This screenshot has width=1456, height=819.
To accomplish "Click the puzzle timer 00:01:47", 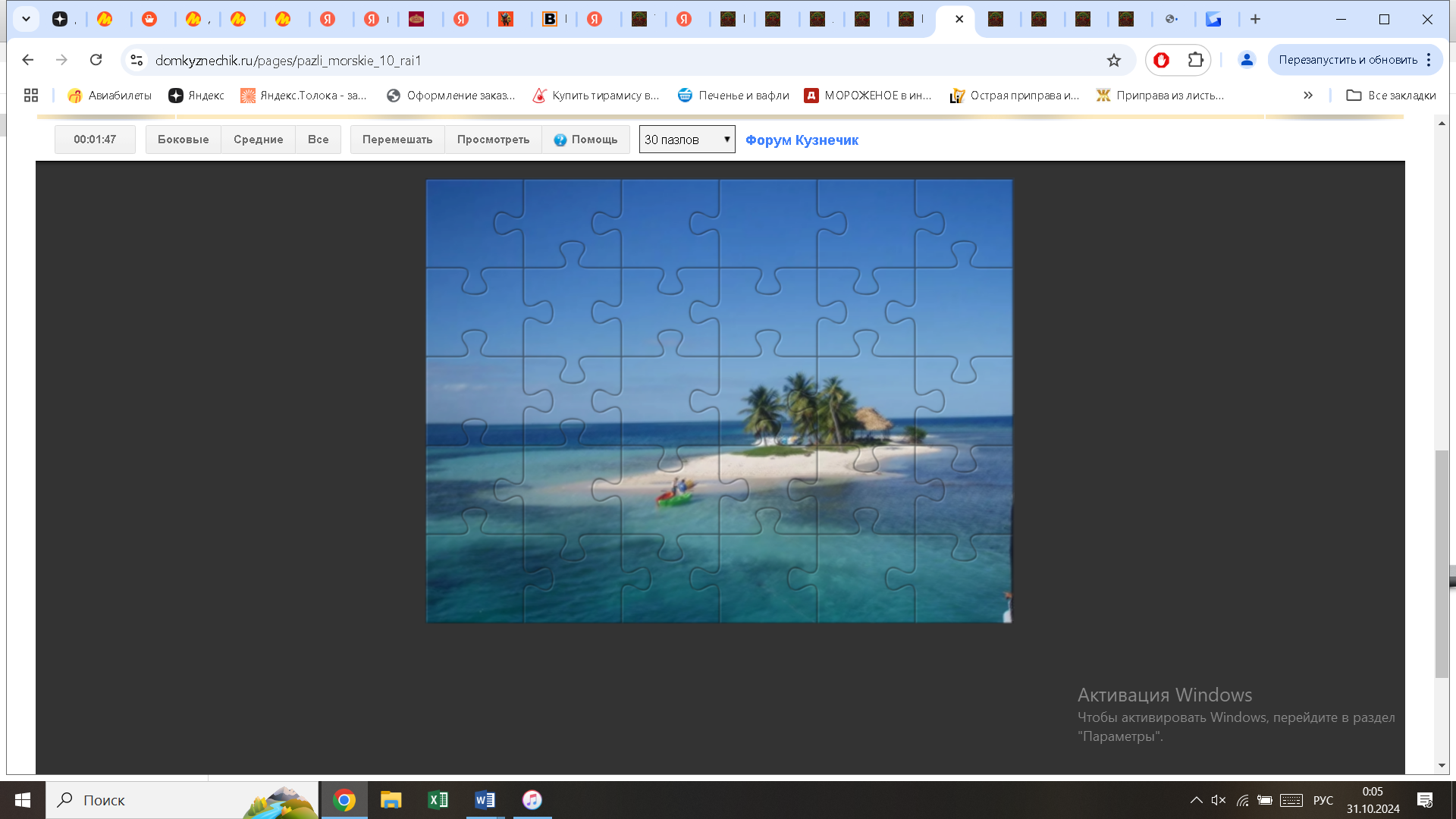I will [x=95, y=140].
